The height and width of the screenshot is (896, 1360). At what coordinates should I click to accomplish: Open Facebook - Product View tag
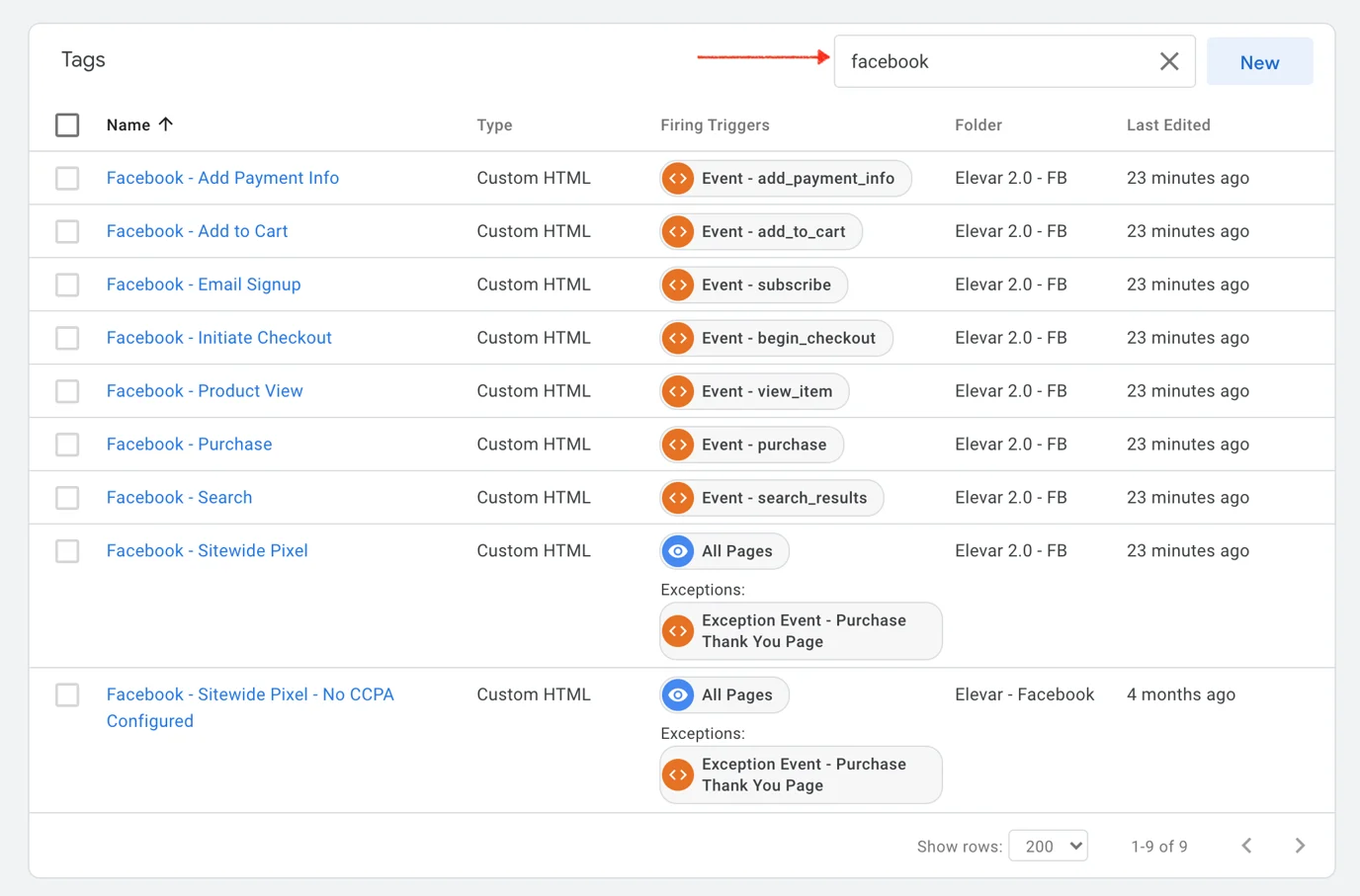coord(205,391)
